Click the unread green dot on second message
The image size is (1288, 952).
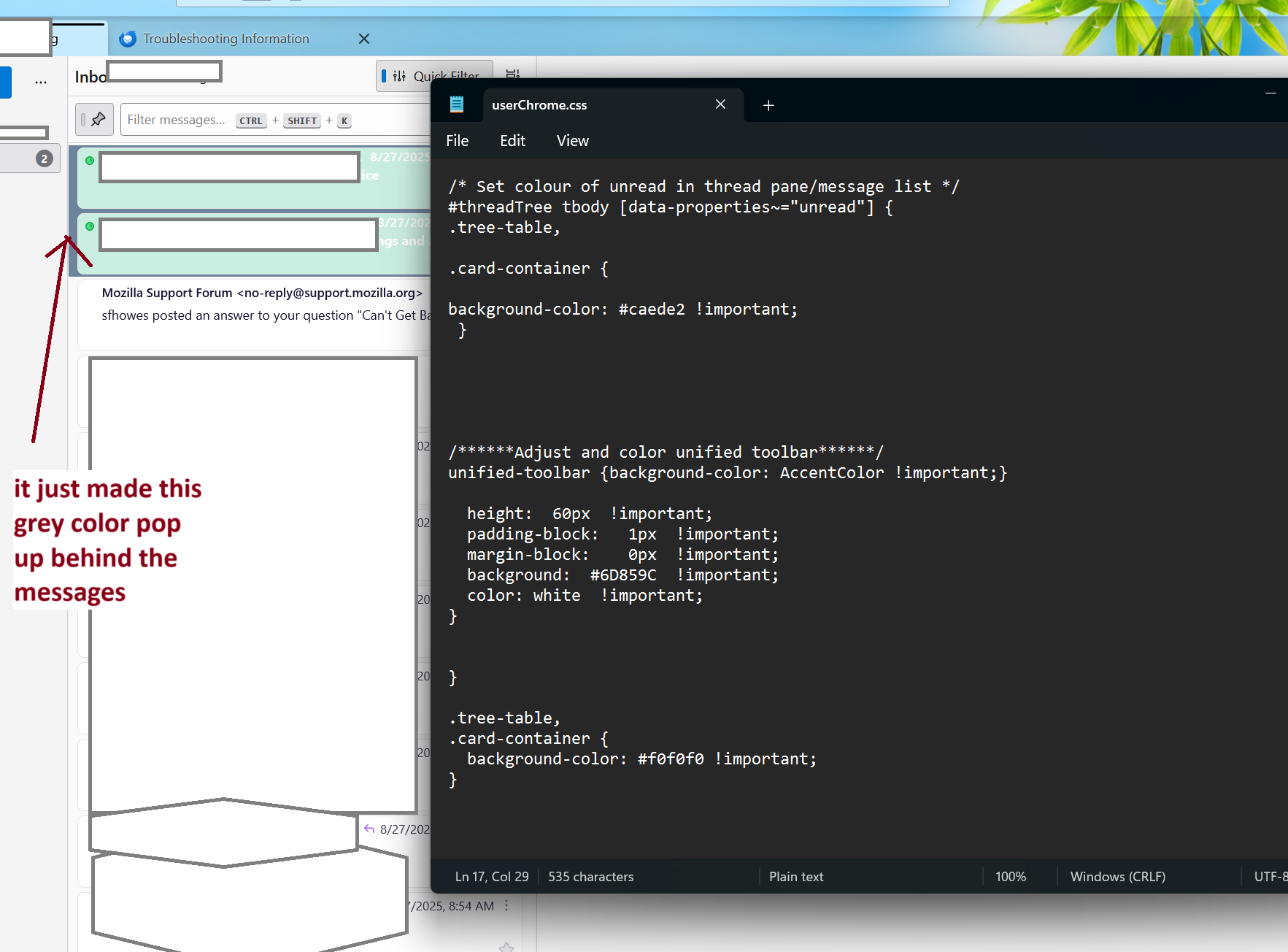pyautogui.click(x=90, y=226)
